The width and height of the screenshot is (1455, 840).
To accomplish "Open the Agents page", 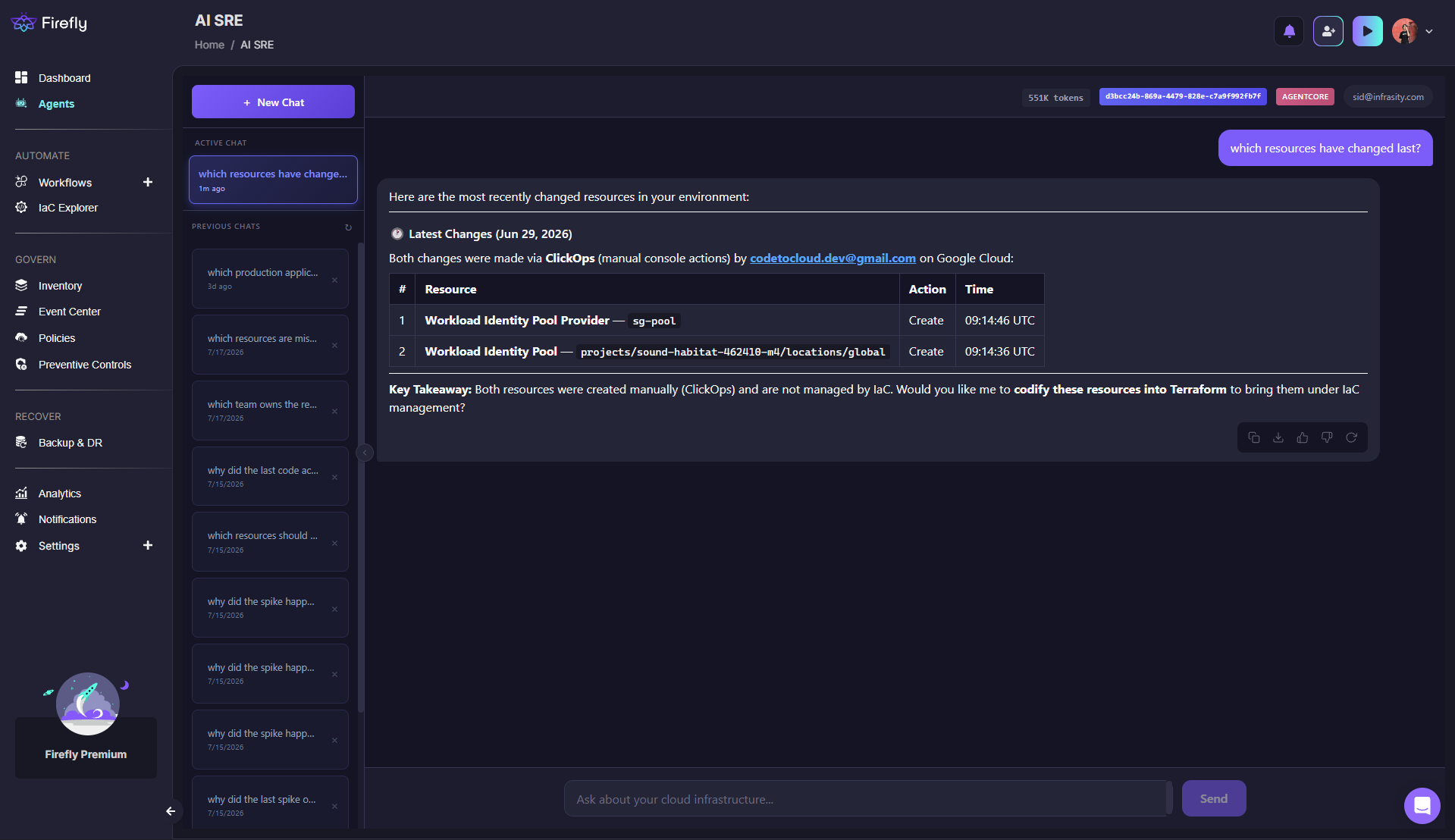I will [56, 104].
